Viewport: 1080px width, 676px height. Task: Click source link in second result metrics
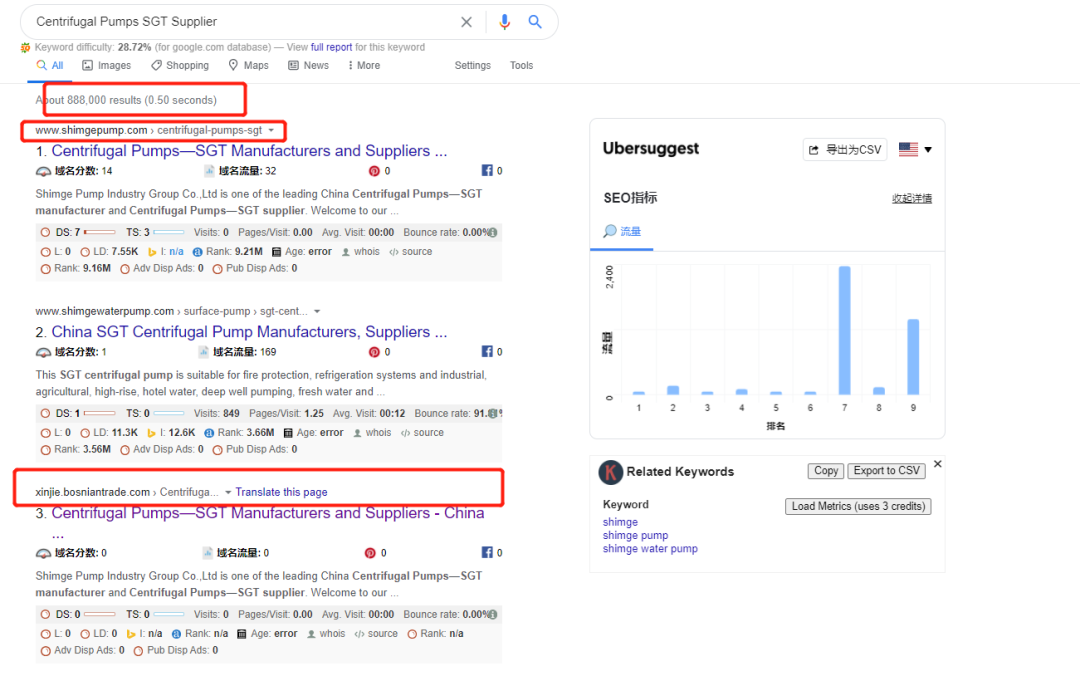pyautogui.click(x=422, y=433)
